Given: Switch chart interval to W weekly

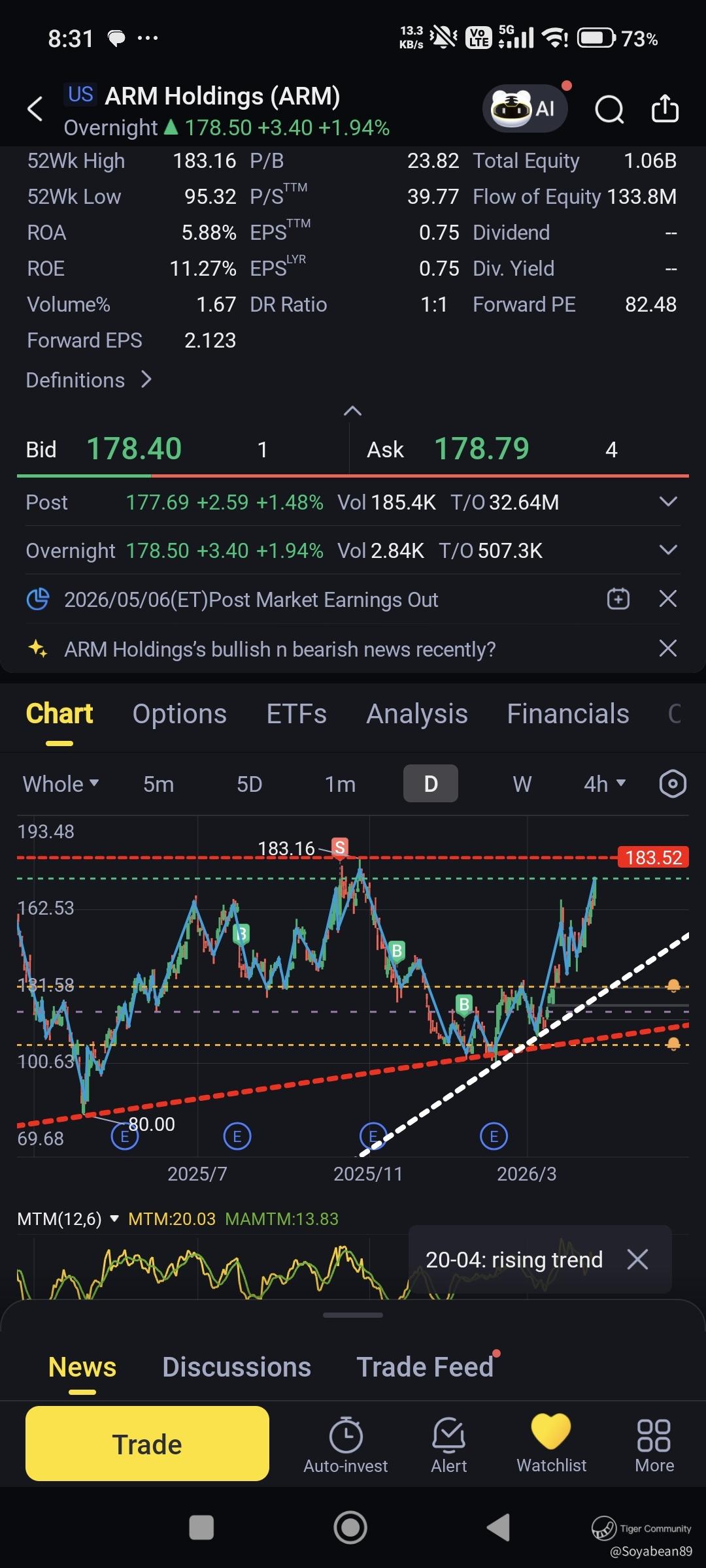Looking at the screenshot, I should pyautogui.click(x=522, y=783).
